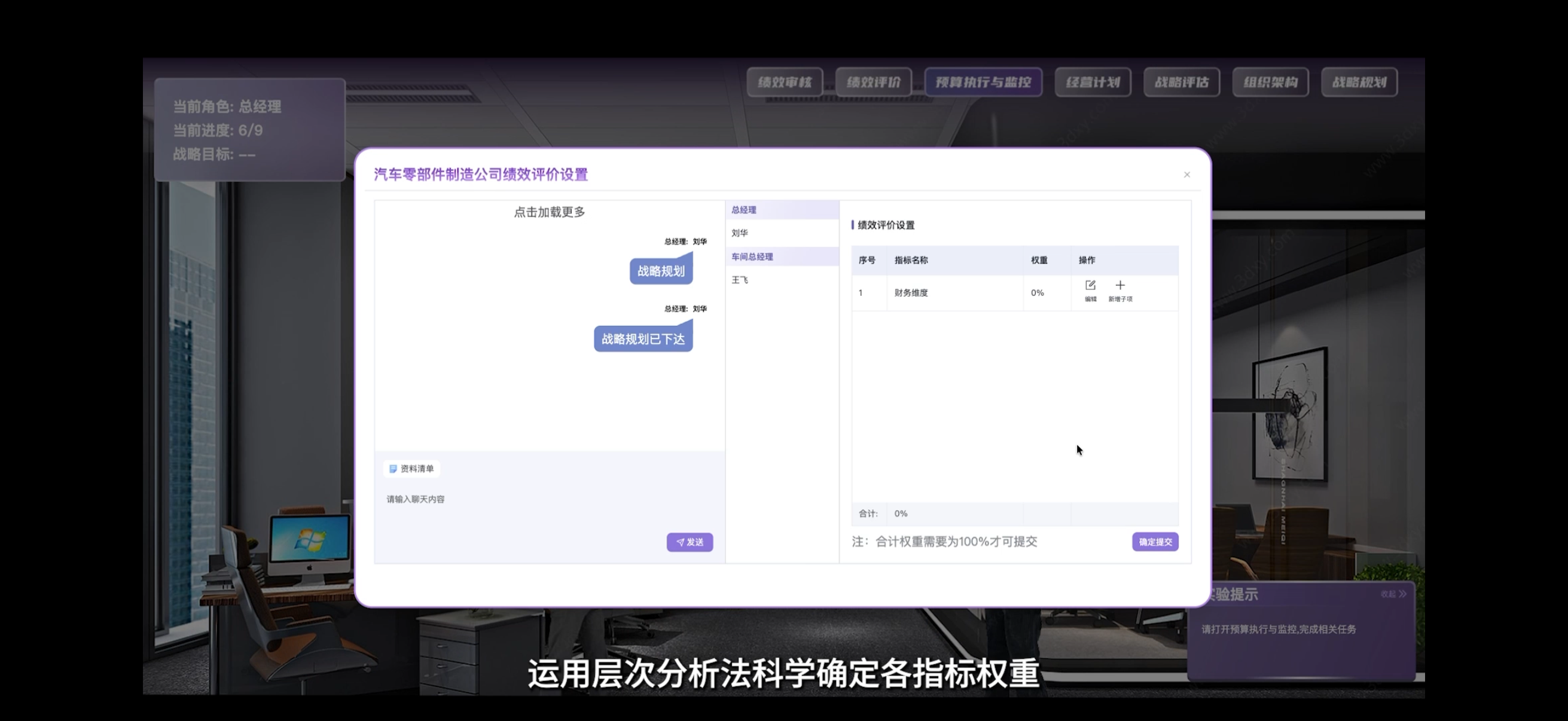Screen dimensions: 1568x721
Task: Click the 当前进度: 6/9 status text
Action: [x=218, y=130]
